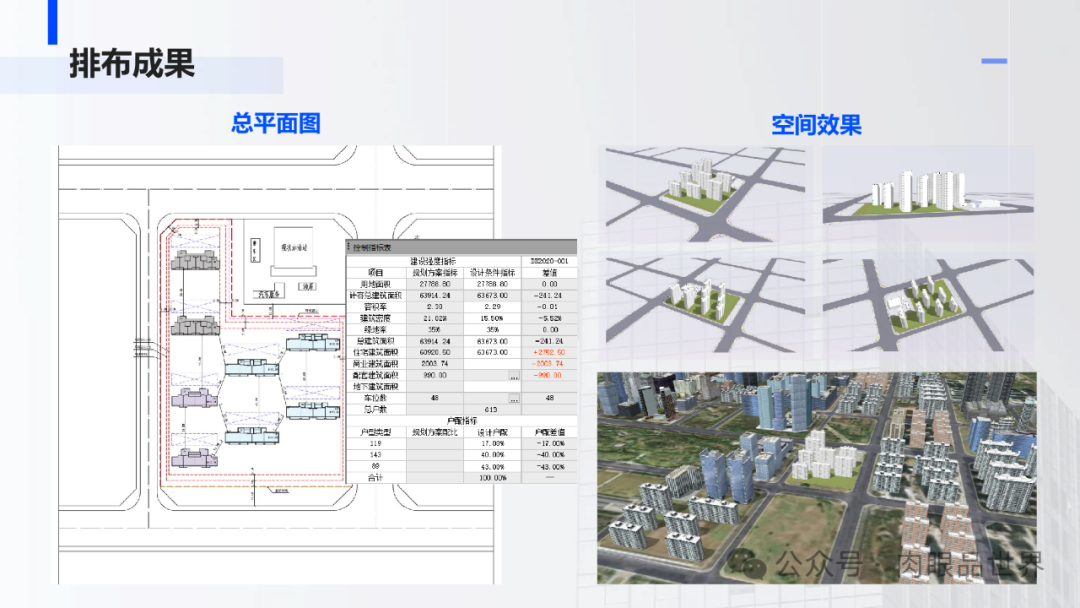Select unit type 119 cell
1080x608 pixels.
coord(375,444)
